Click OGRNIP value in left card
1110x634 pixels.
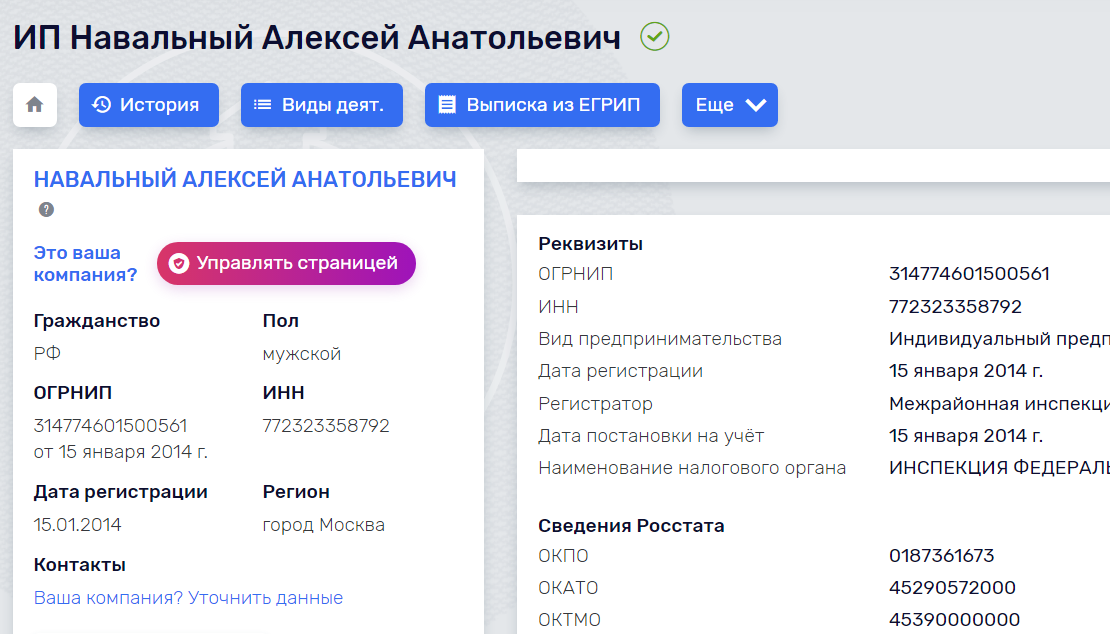pyautogui.click(x=110, y=426)
